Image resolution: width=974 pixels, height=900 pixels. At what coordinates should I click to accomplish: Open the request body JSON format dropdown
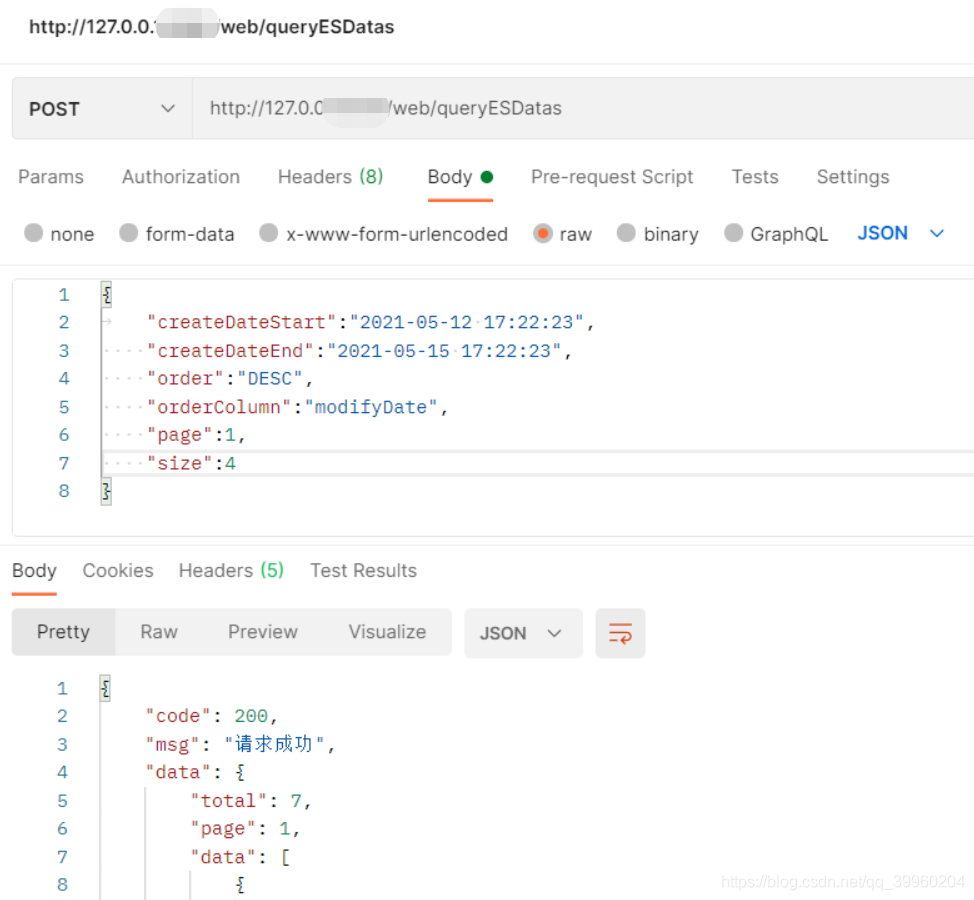pos(901,233)
